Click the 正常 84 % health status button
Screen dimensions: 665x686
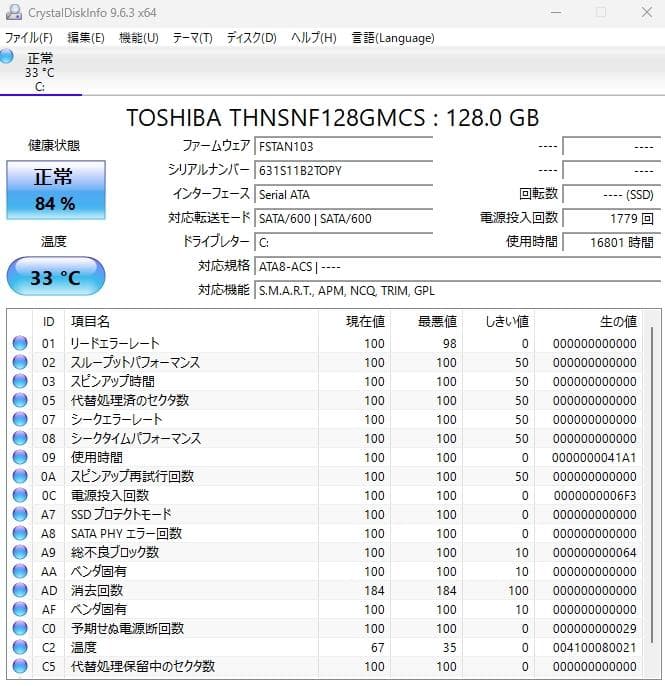(56, 190)
